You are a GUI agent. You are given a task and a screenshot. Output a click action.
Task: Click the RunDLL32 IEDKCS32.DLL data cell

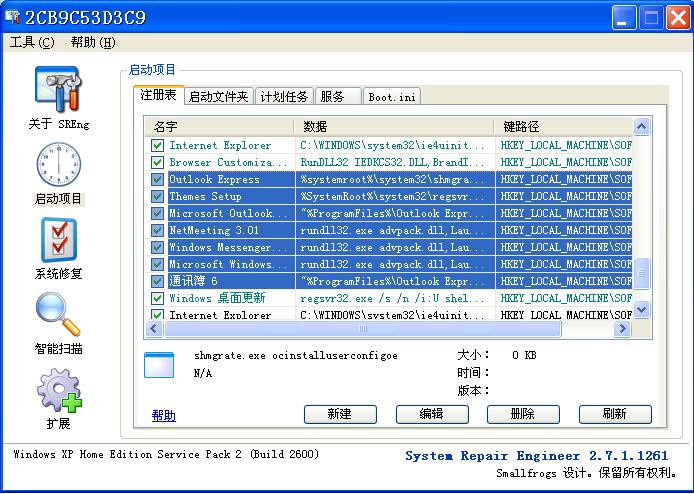click(x=393, y=162)
